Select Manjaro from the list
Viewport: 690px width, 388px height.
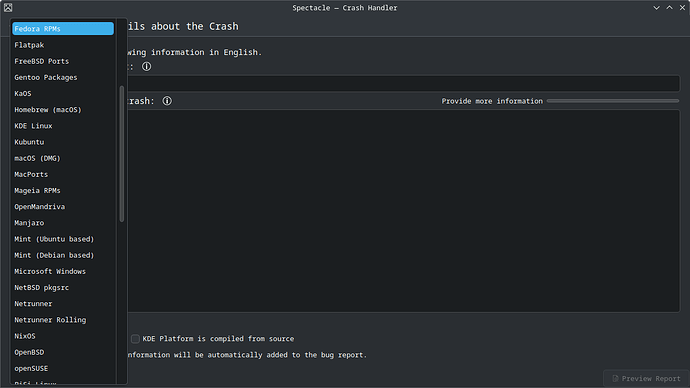click(63, 223)
